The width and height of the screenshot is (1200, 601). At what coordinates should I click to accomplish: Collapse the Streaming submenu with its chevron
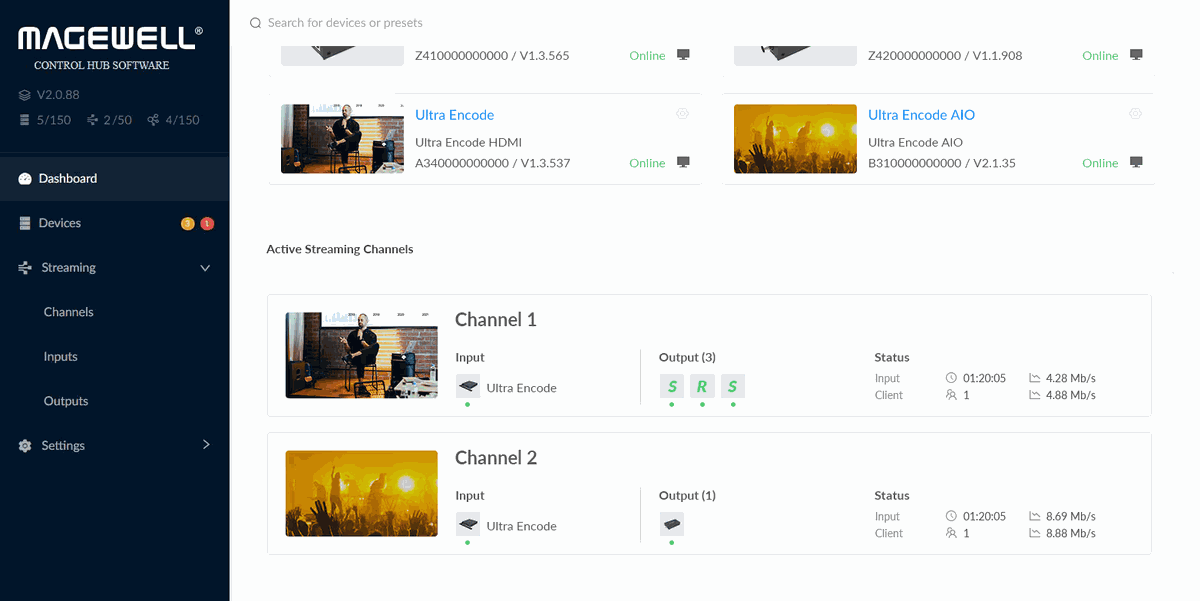coord(205,268)
